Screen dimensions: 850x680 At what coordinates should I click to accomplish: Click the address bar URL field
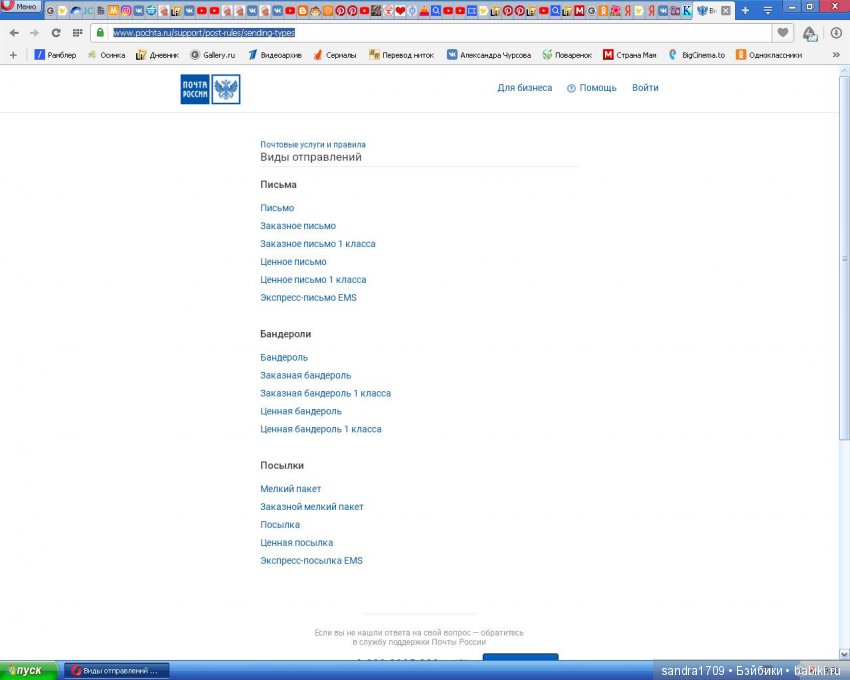point(400,32)
